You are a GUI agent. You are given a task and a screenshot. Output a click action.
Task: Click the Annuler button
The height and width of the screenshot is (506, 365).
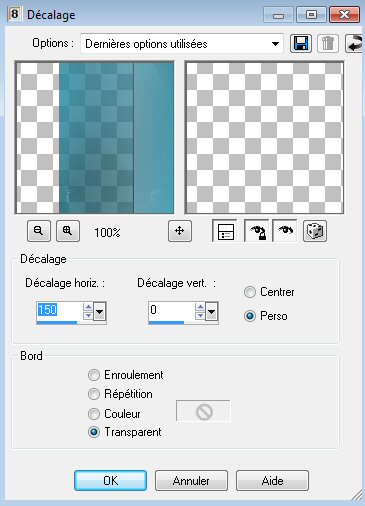click(x=191, y=481)
